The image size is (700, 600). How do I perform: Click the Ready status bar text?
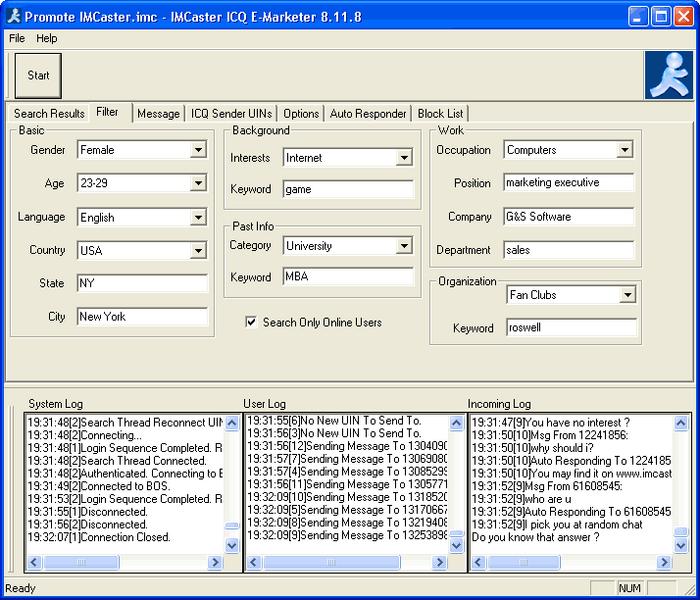[x=20, y=588]
